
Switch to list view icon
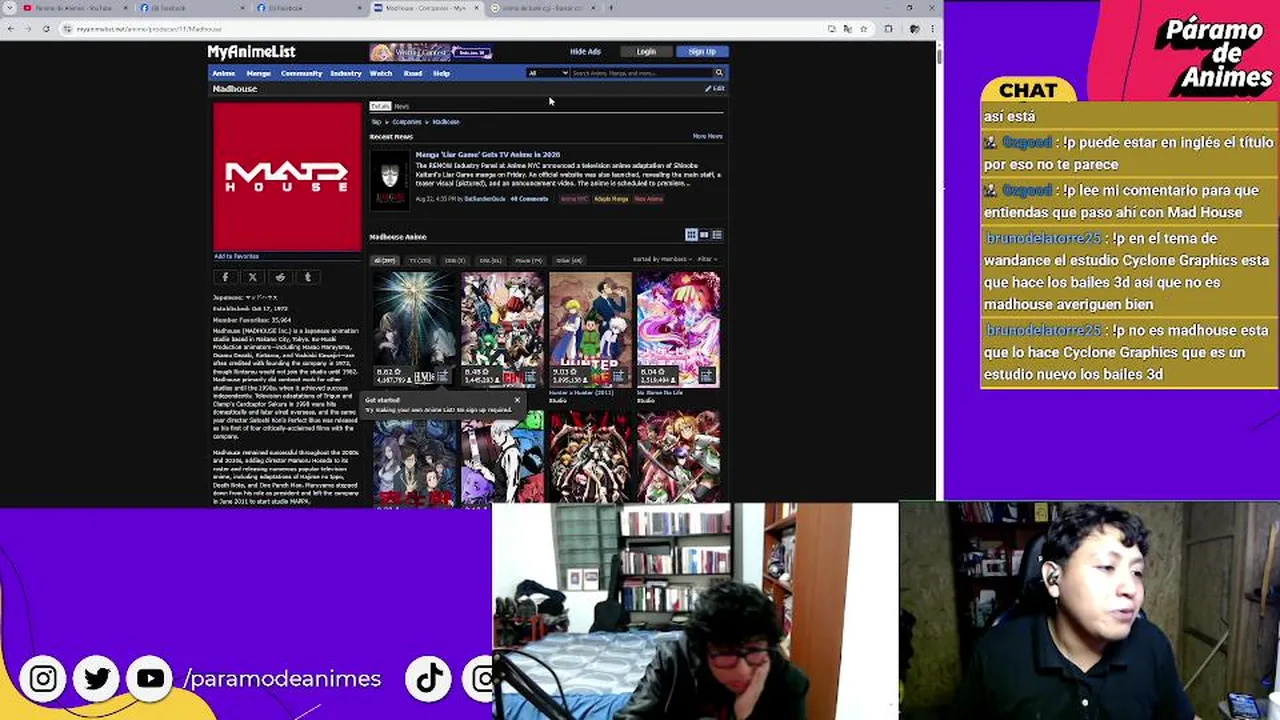click(717, 235)
